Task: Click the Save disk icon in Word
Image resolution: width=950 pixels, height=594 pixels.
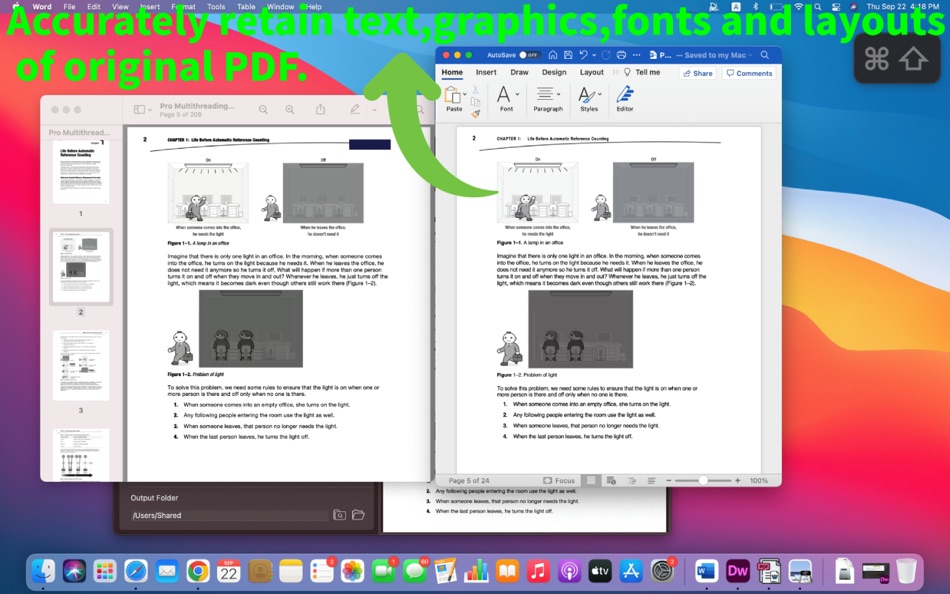Action: [568, 55]
